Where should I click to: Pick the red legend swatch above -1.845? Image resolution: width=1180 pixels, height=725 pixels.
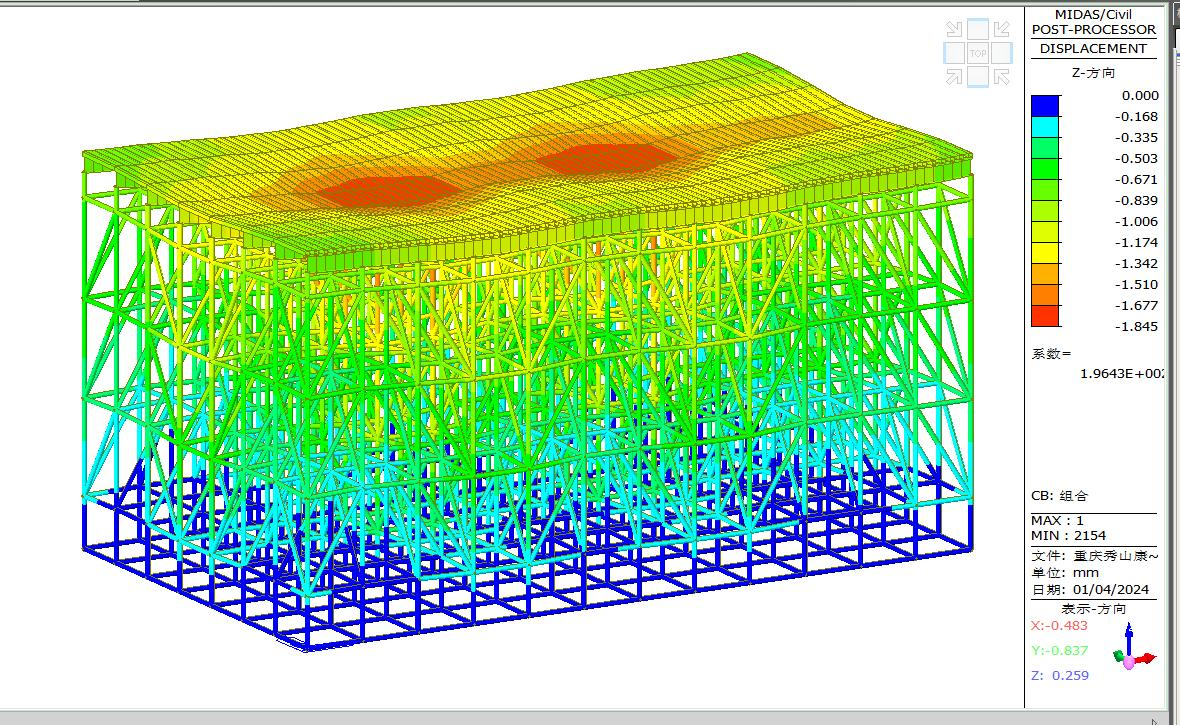(1045, 316)
